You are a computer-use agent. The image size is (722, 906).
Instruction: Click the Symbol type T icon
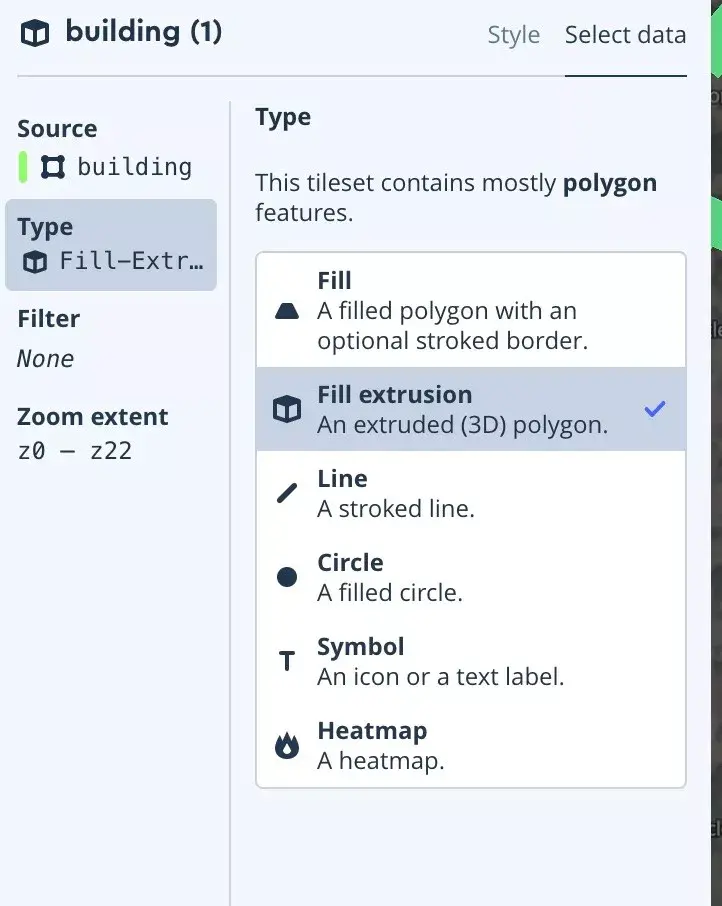[x=287, y=661]
